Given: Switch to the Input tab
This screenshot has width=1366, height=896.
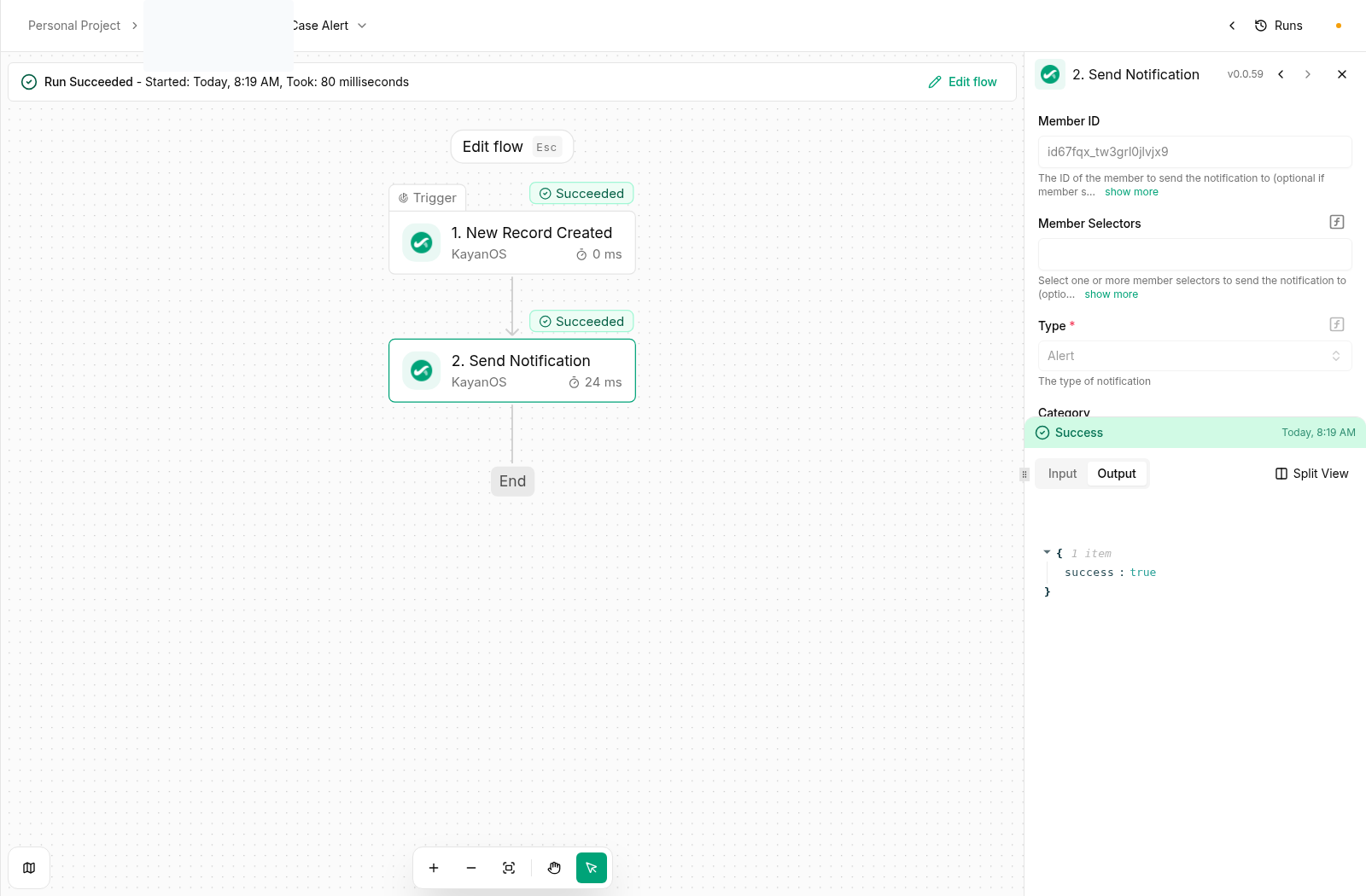Looking at the screenshot, I should 1062,474.
